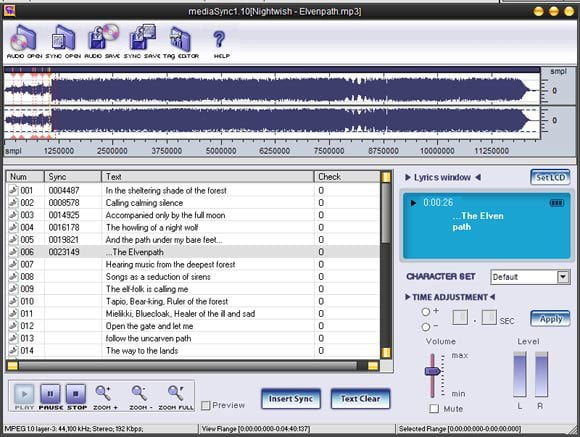Select lyric 'Mielikki, Bluecloak, Healer of the ill and sad'
Viewport: 580px width, 437px height.
point(181,314)
